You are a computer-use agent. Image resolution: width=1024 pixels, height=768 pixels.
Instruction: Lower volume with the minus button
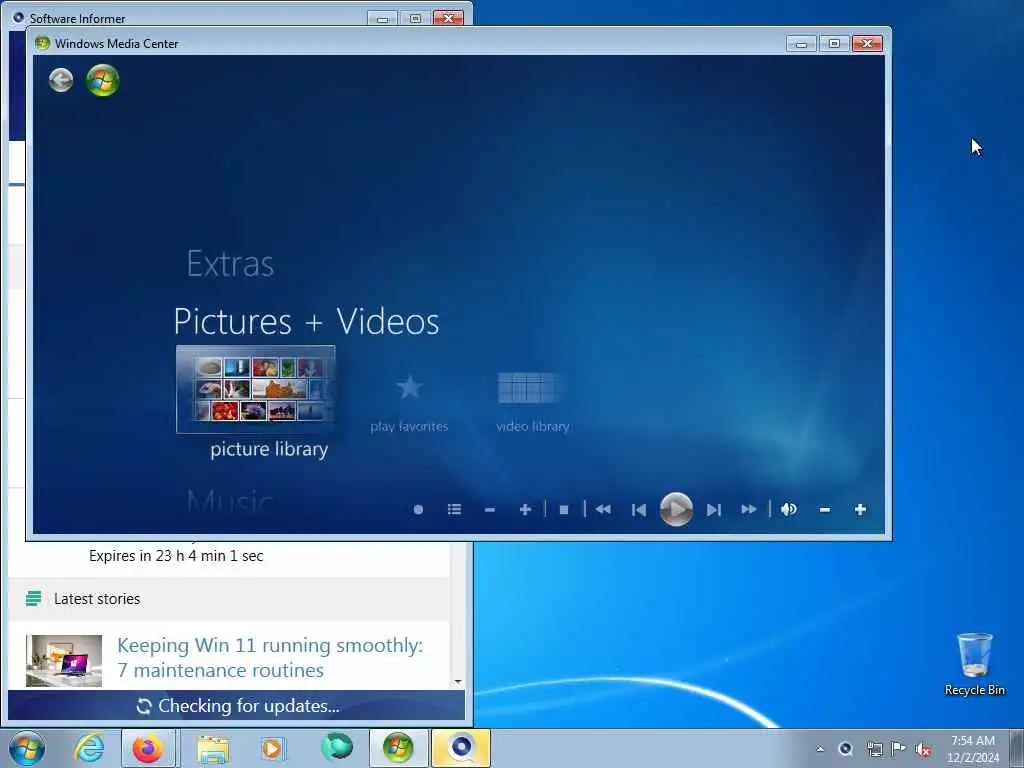coord(825,509)
